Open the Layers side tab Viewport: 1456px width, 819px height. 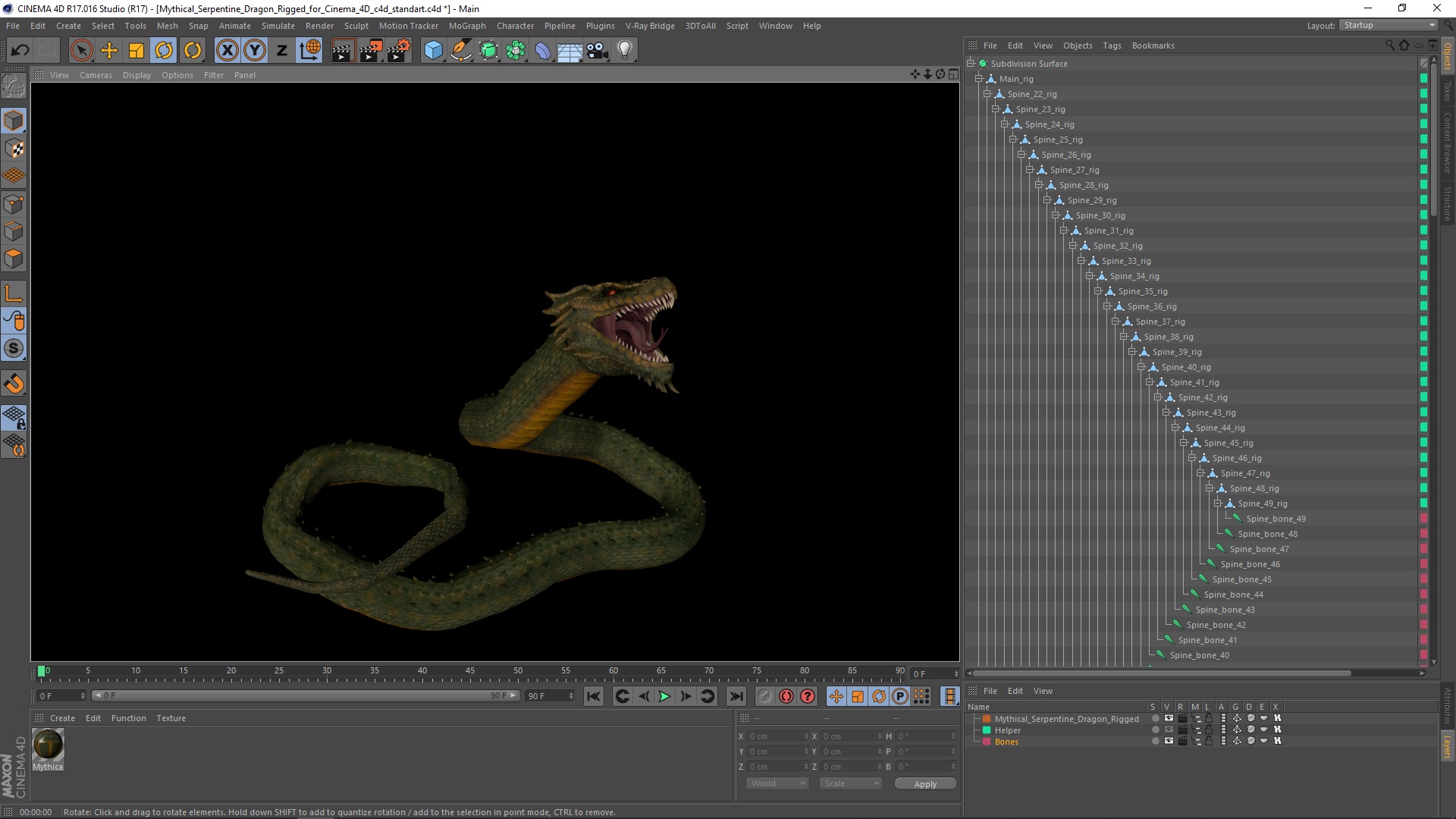1448,747
